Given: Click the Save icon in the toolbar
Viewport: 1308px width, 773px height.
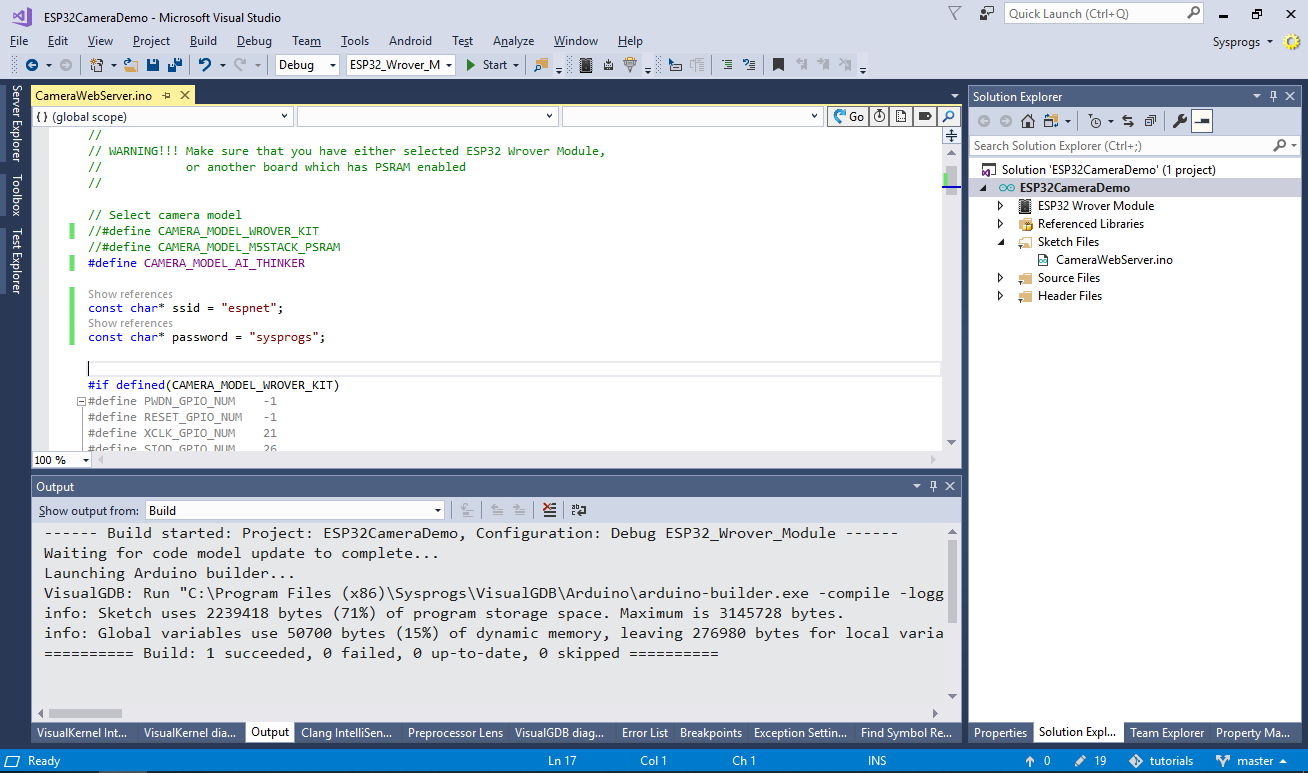Looking at the screenshot, I should click(x=153, y=65).
